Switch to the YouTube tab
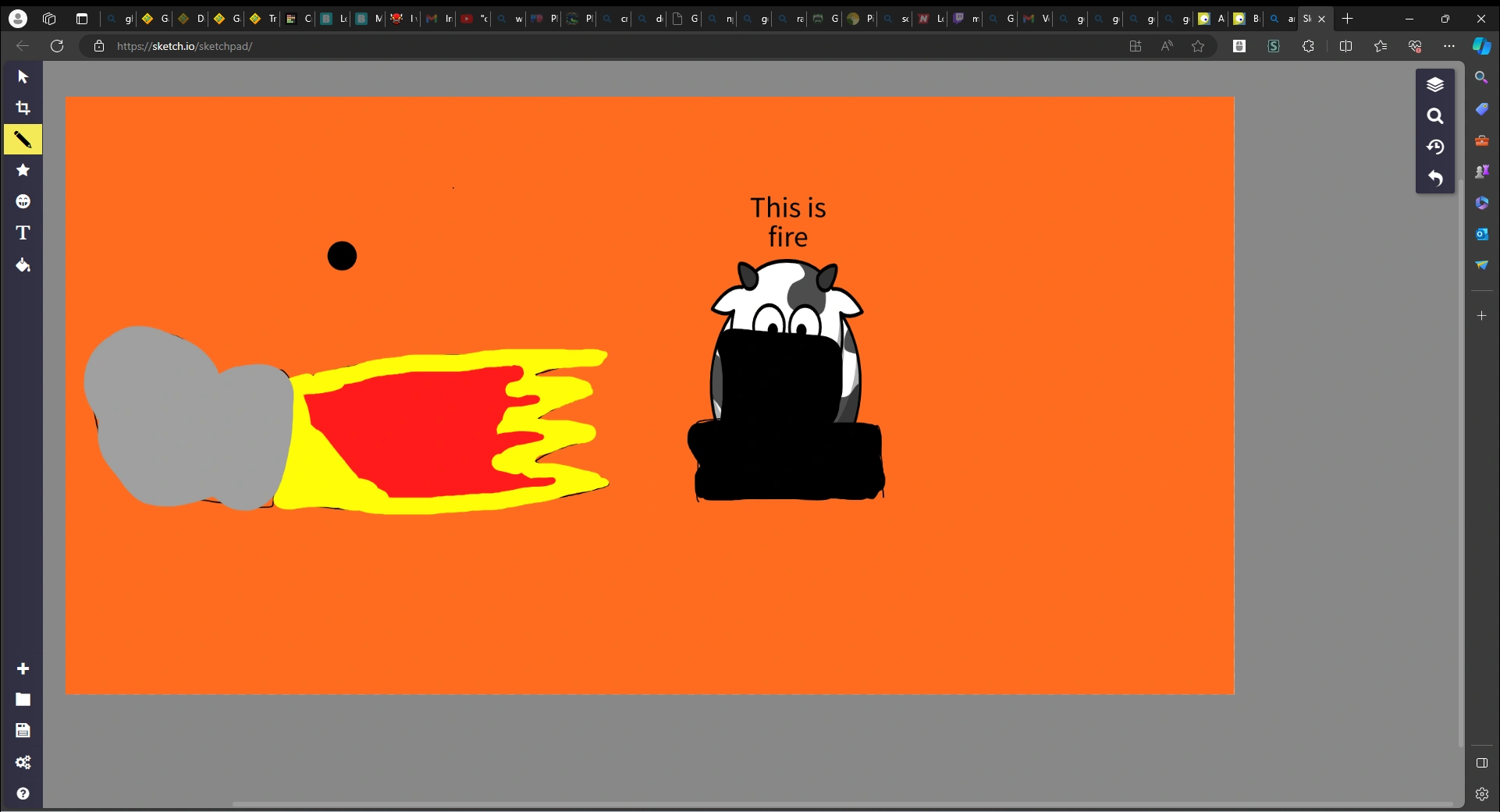Screen dimensions: 1500x812 click(x=474, y=19)
